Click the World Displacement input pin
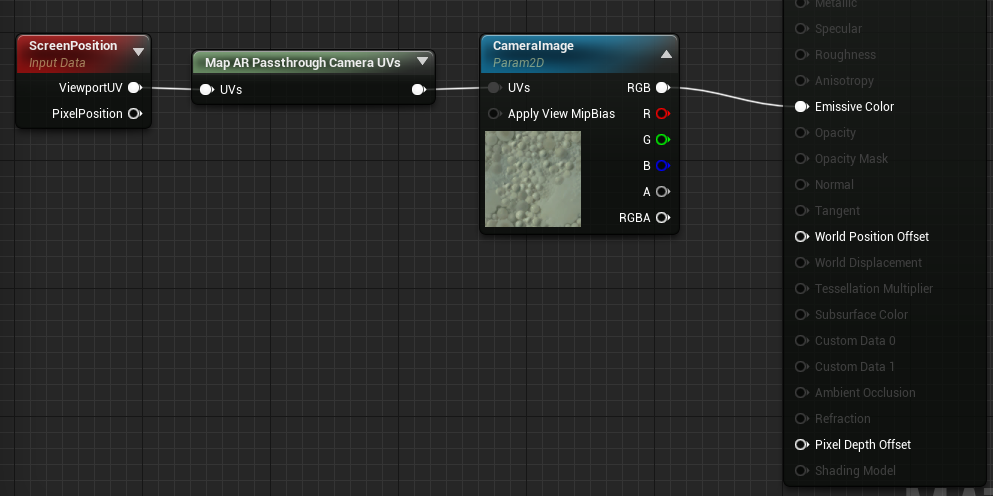The width and height of the screenshot is (993, 496). click(801, 262)
